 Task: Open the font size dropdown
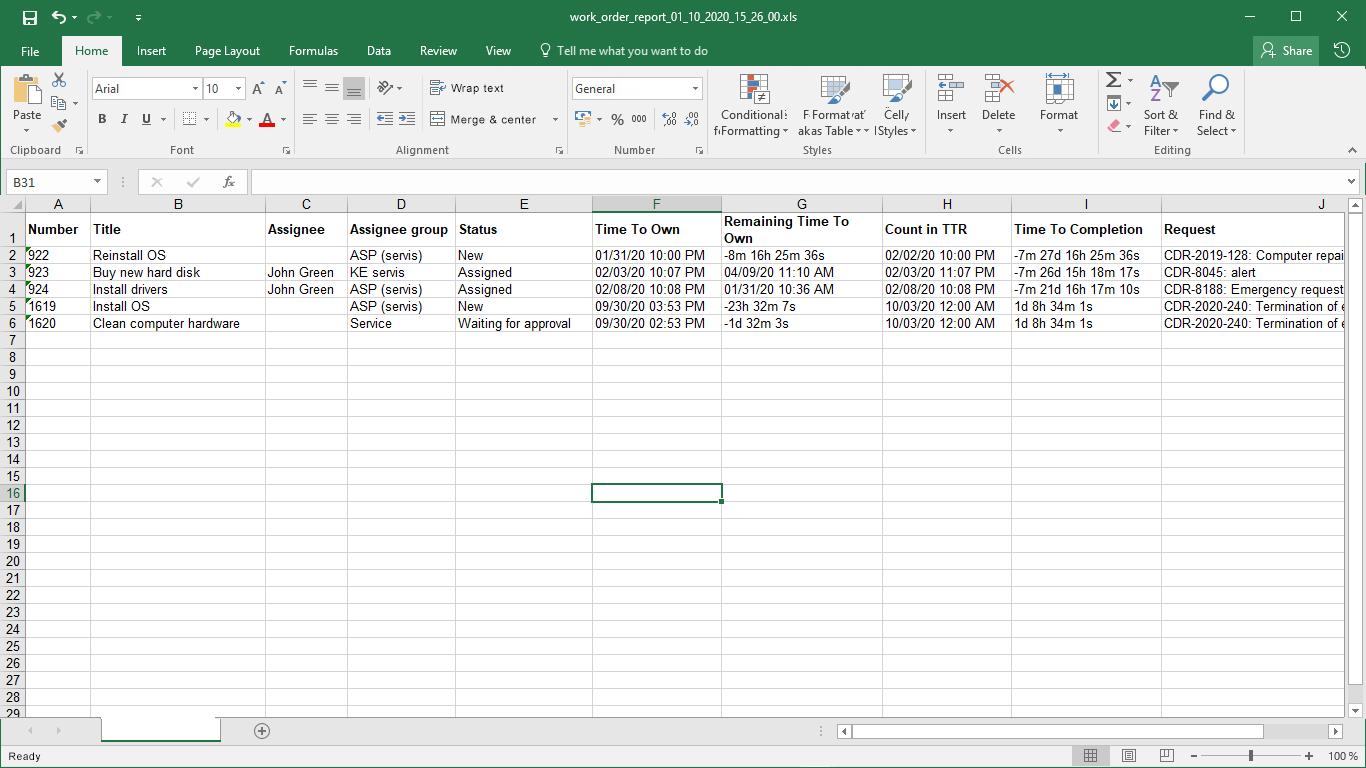tap(238, 89)
